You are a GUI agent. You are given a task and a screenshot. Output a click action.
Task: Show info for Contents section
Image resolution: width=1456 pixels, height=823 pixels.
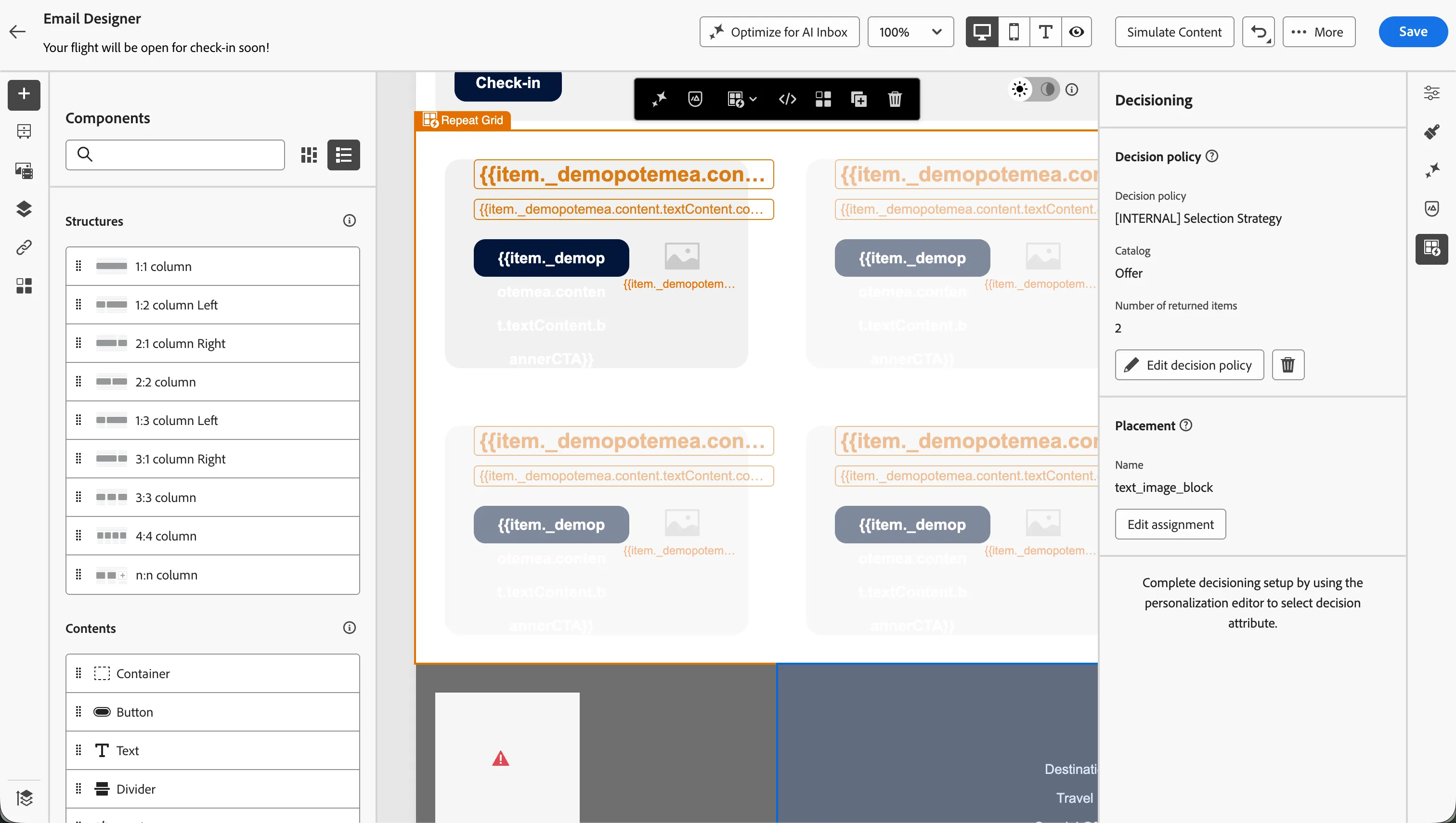(x=350, y=628)
